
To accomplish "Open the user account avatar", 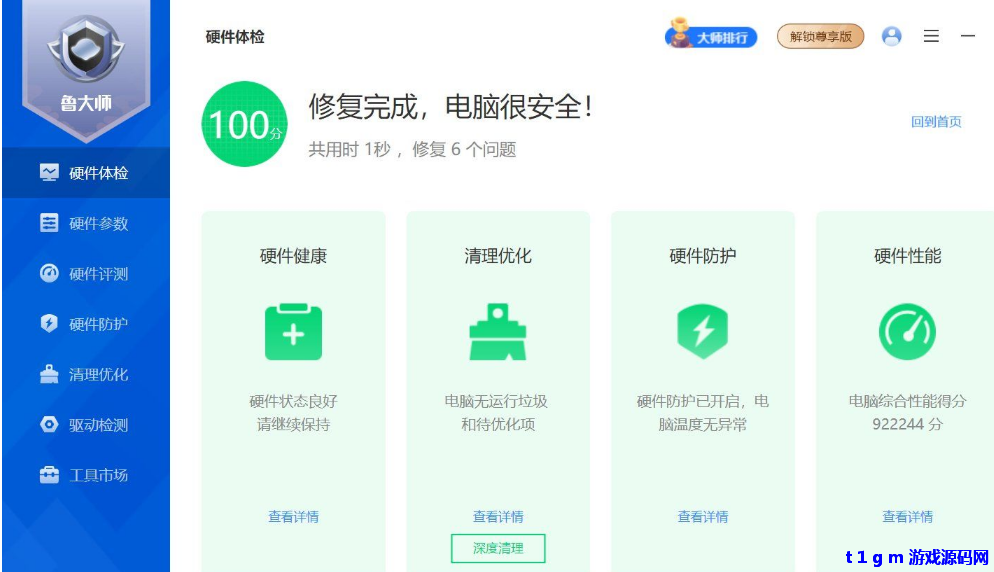I will (891, 37).
